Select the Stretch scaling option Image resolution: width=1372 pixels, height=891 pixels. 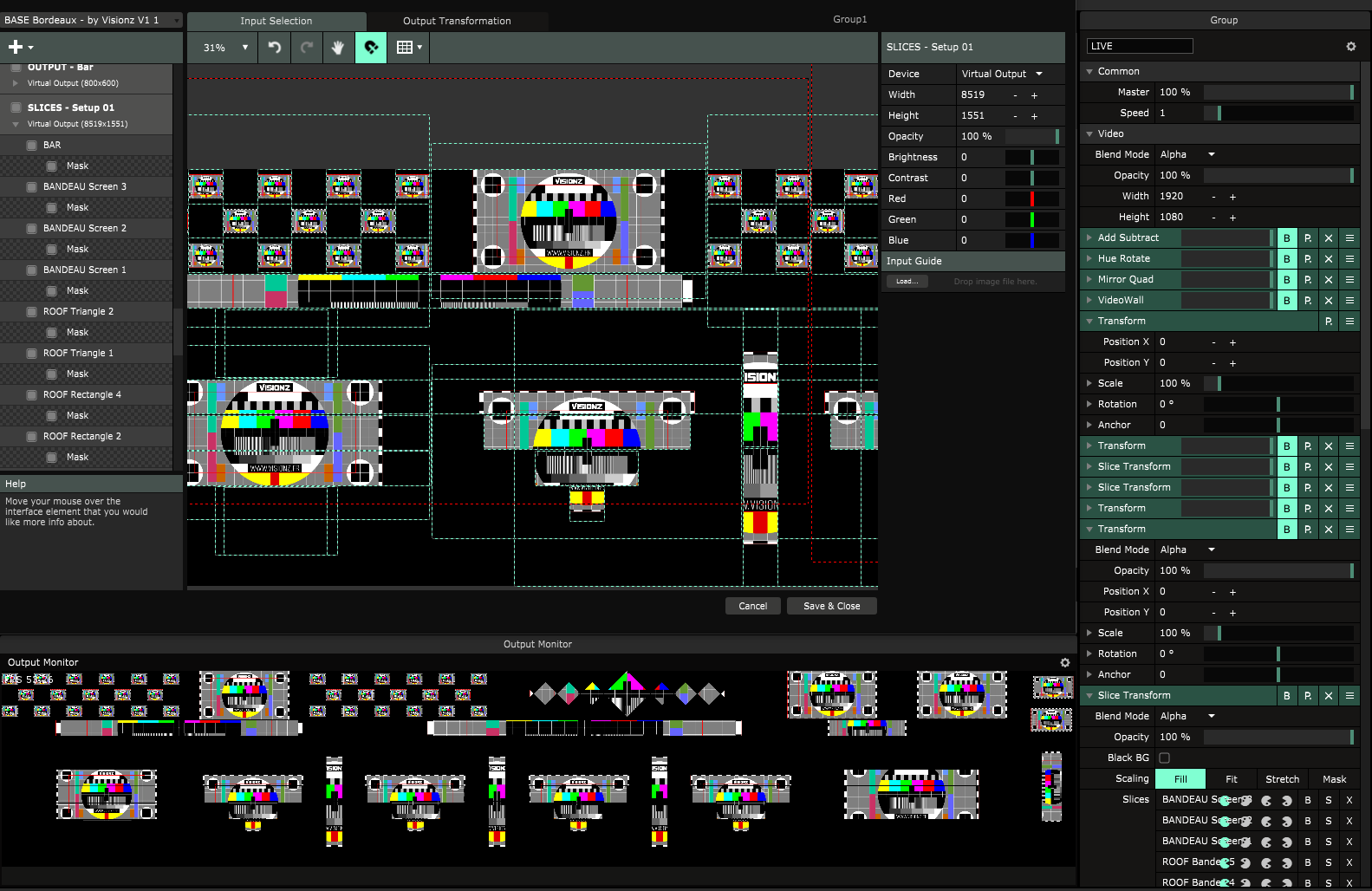coord(1282,779)
